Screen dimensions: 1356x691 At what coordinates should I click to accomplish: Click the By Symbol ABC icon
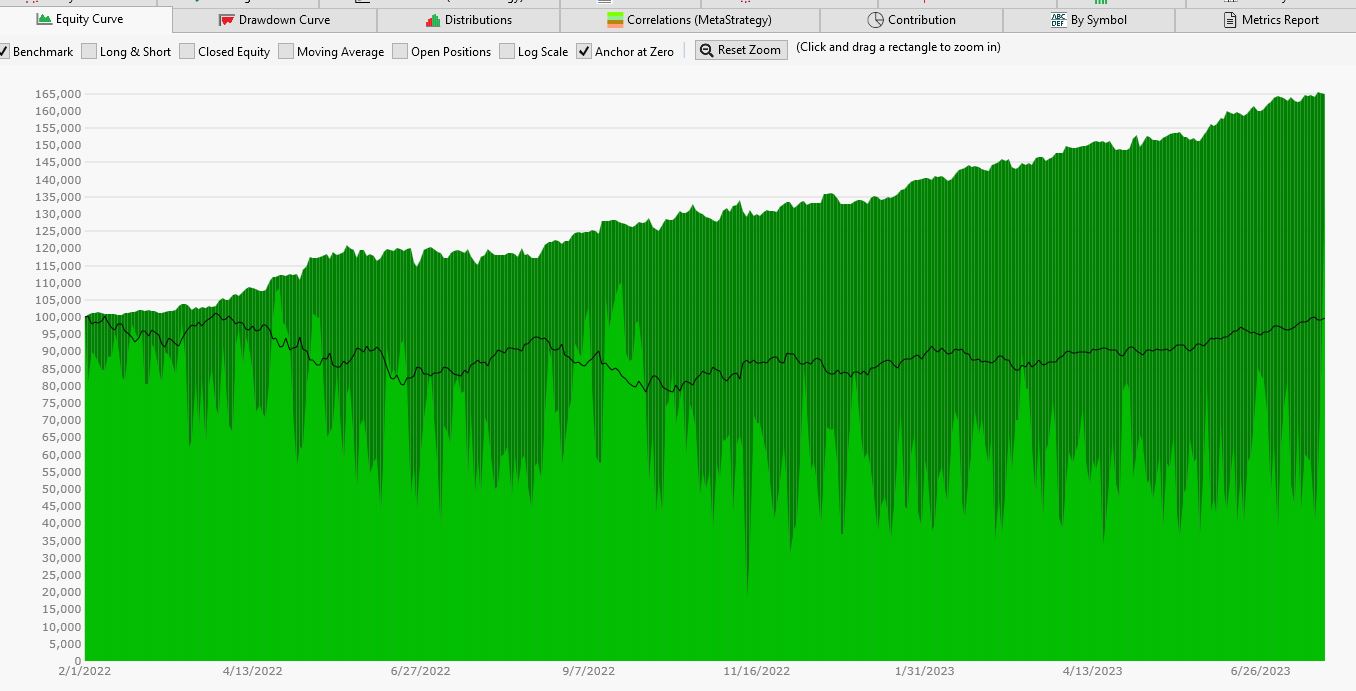[x=1059, y=20]
